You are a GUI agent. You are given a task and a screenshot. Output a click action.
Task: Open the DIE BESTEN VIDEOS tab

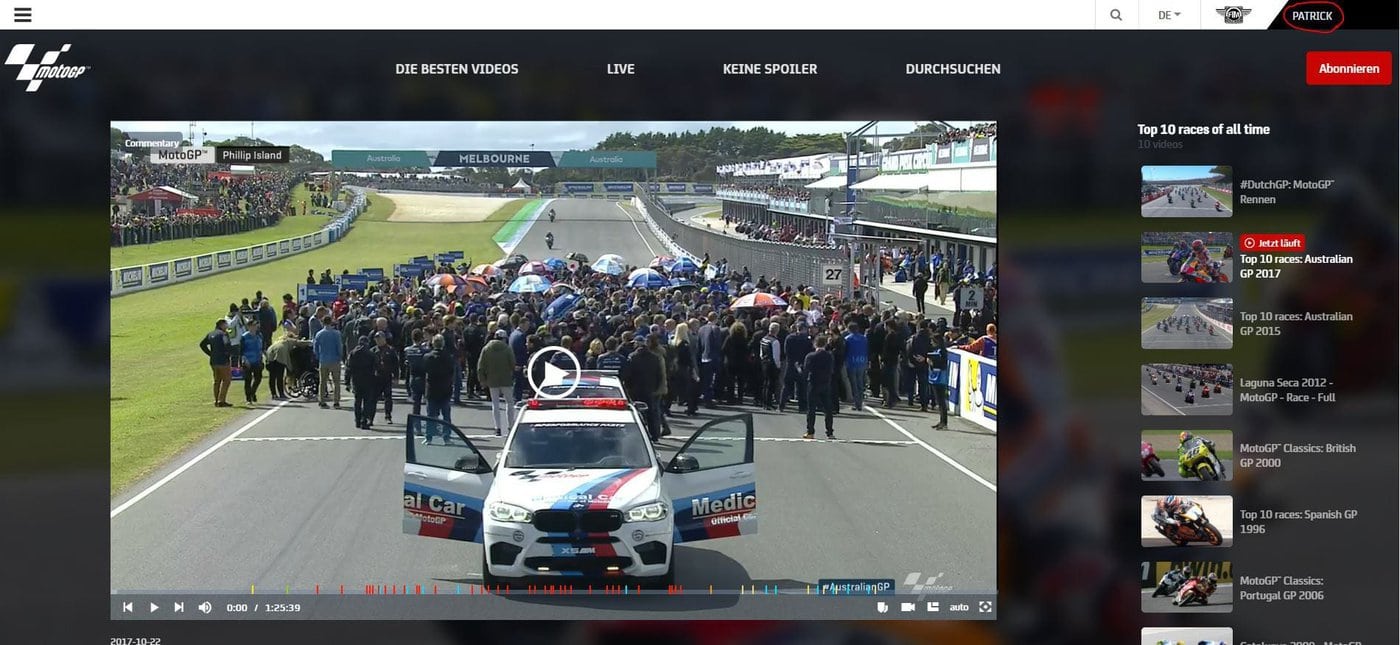457,69
